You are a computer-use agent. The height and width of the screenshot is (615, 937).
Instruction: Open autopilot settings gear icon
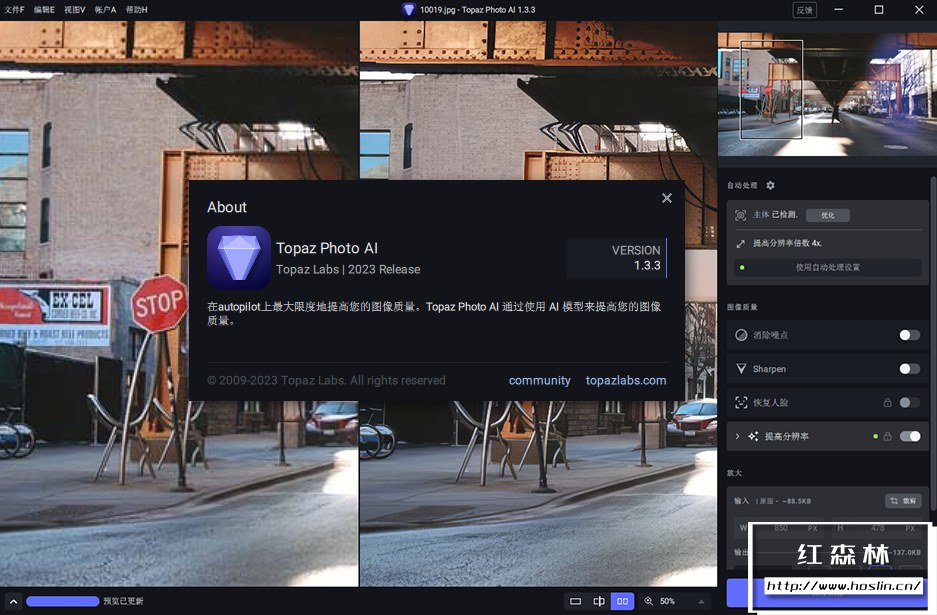770,185
